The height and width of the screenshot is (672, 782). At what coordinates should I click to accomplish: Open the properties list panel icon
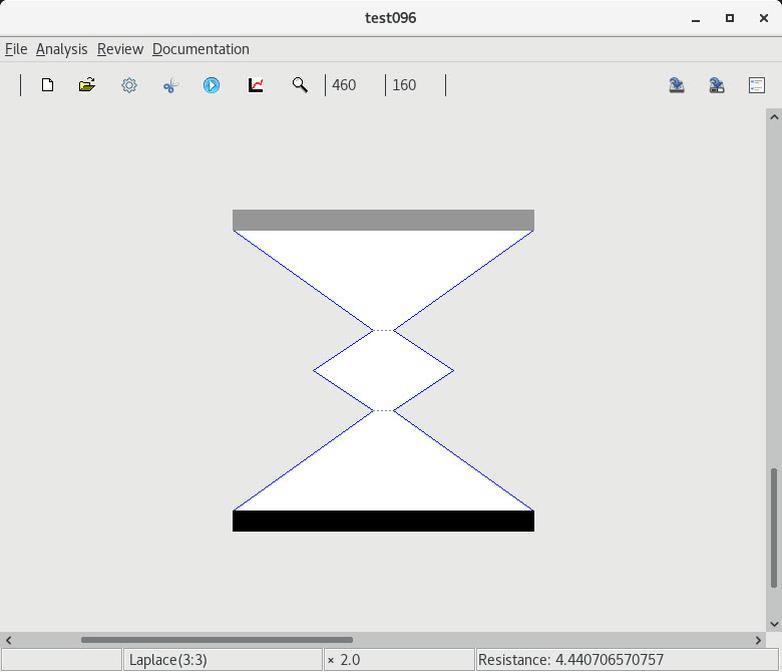[x=757, y=85]
